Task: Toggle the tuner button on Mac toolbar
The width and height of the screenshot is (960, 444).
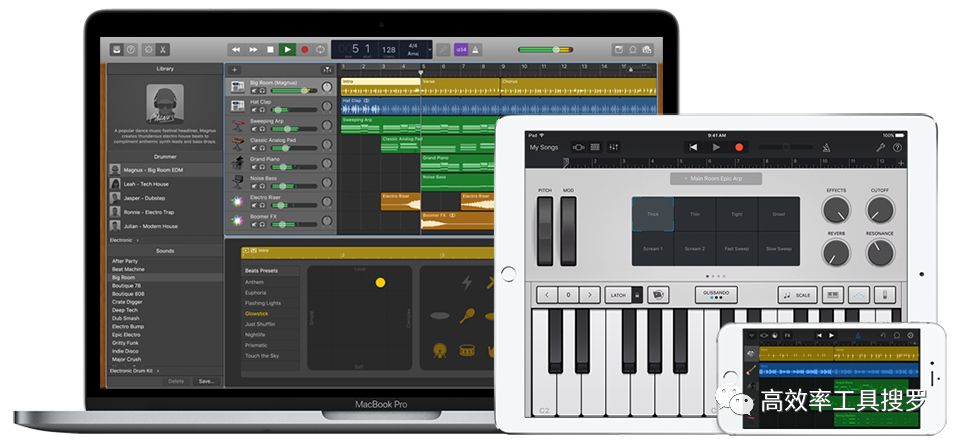Action: [443, 50]
